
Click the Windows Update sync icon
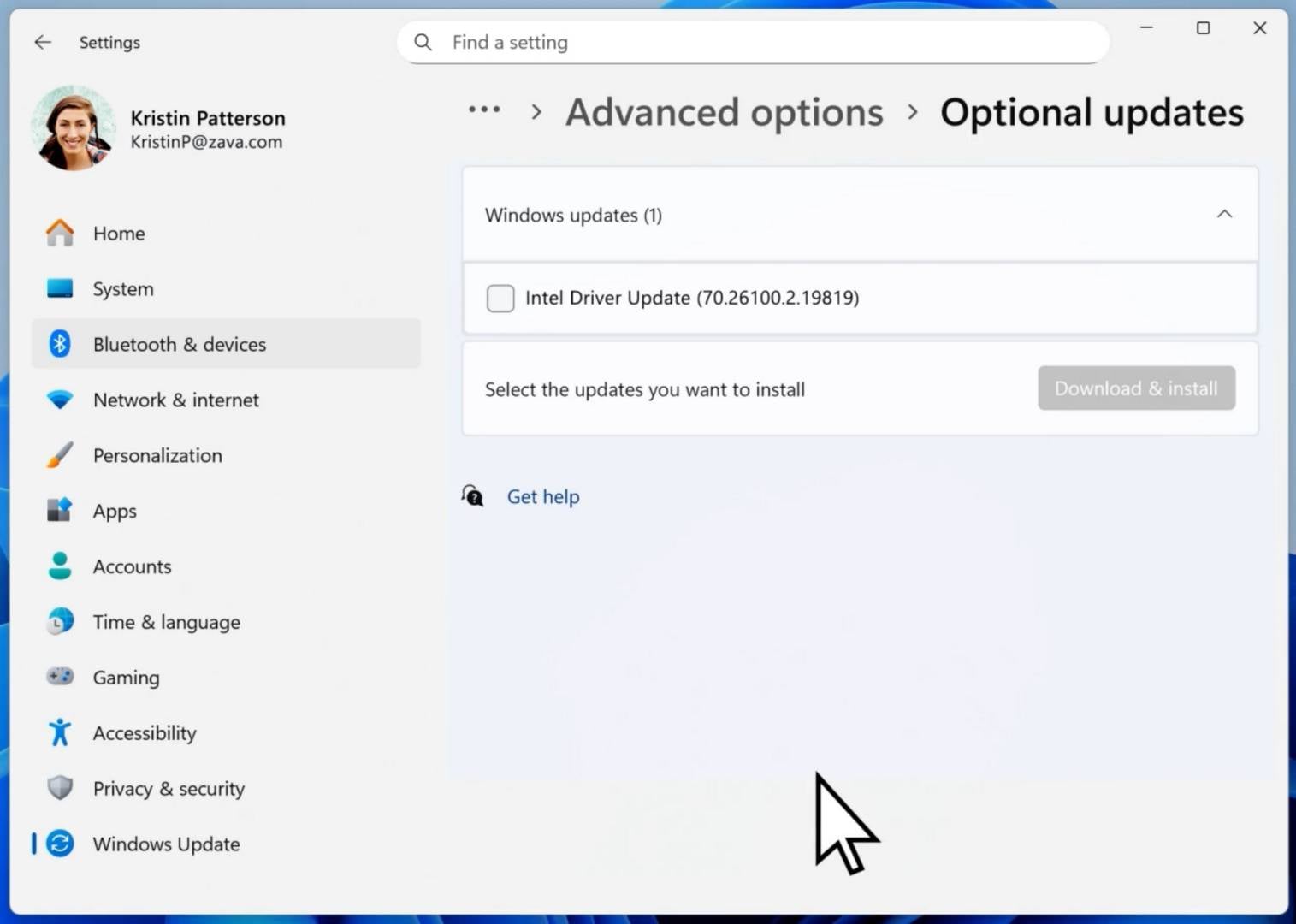(x=60, y=844)
